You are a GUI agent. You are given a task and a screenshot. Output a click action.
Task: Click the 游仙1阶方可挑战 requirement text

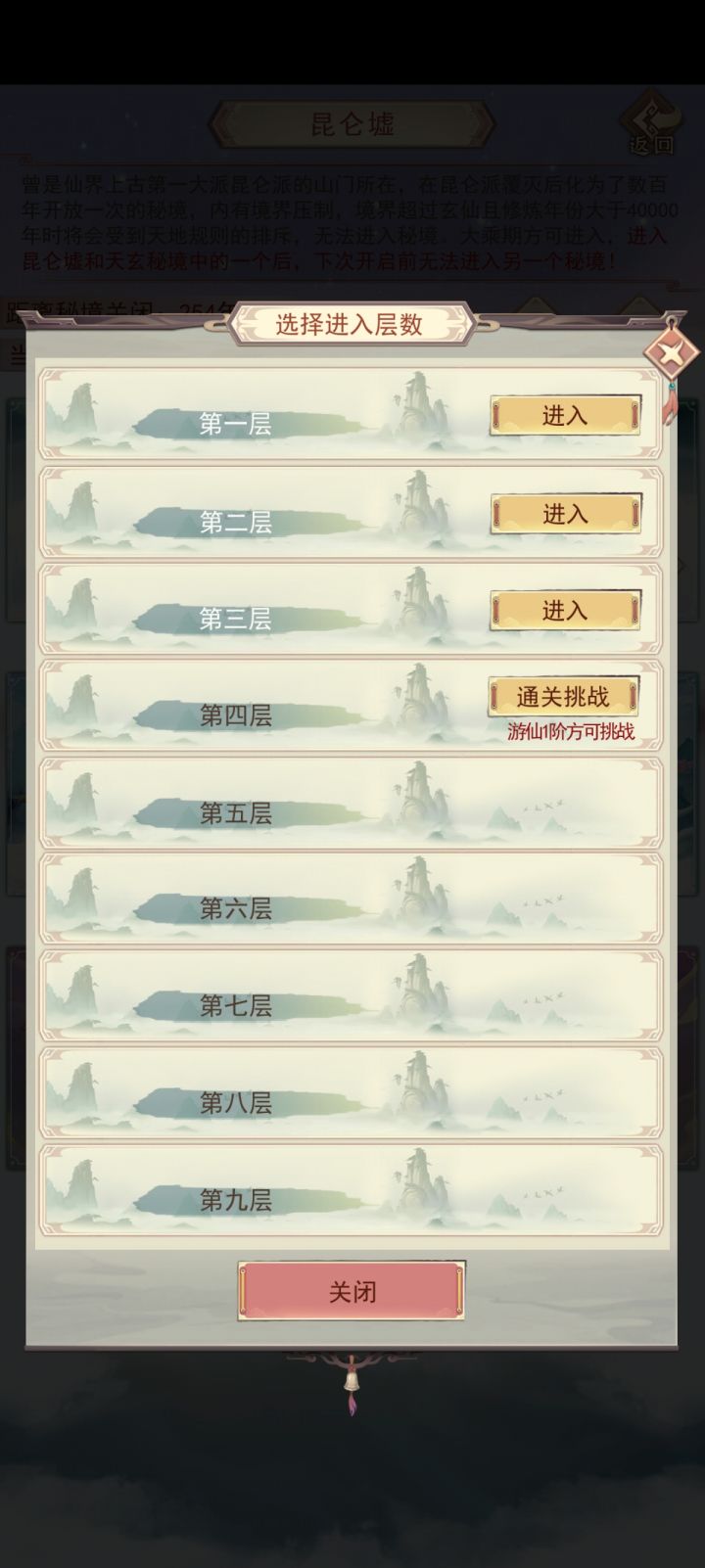click(571, 732)
